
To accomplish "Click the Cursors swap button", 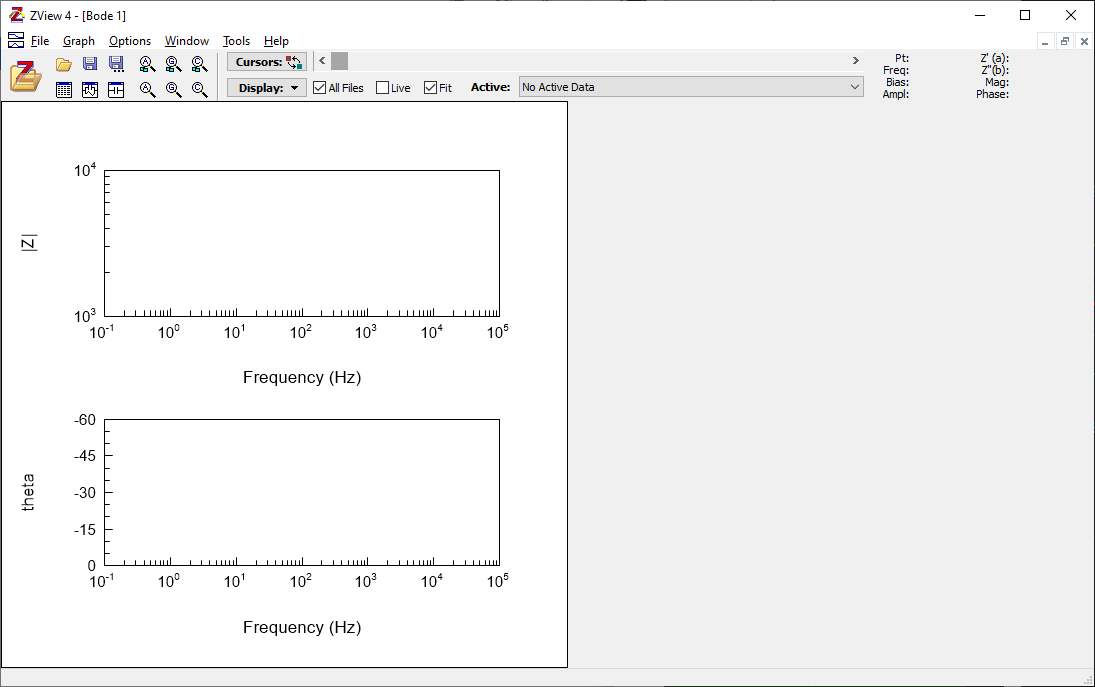I will point(267,62).
